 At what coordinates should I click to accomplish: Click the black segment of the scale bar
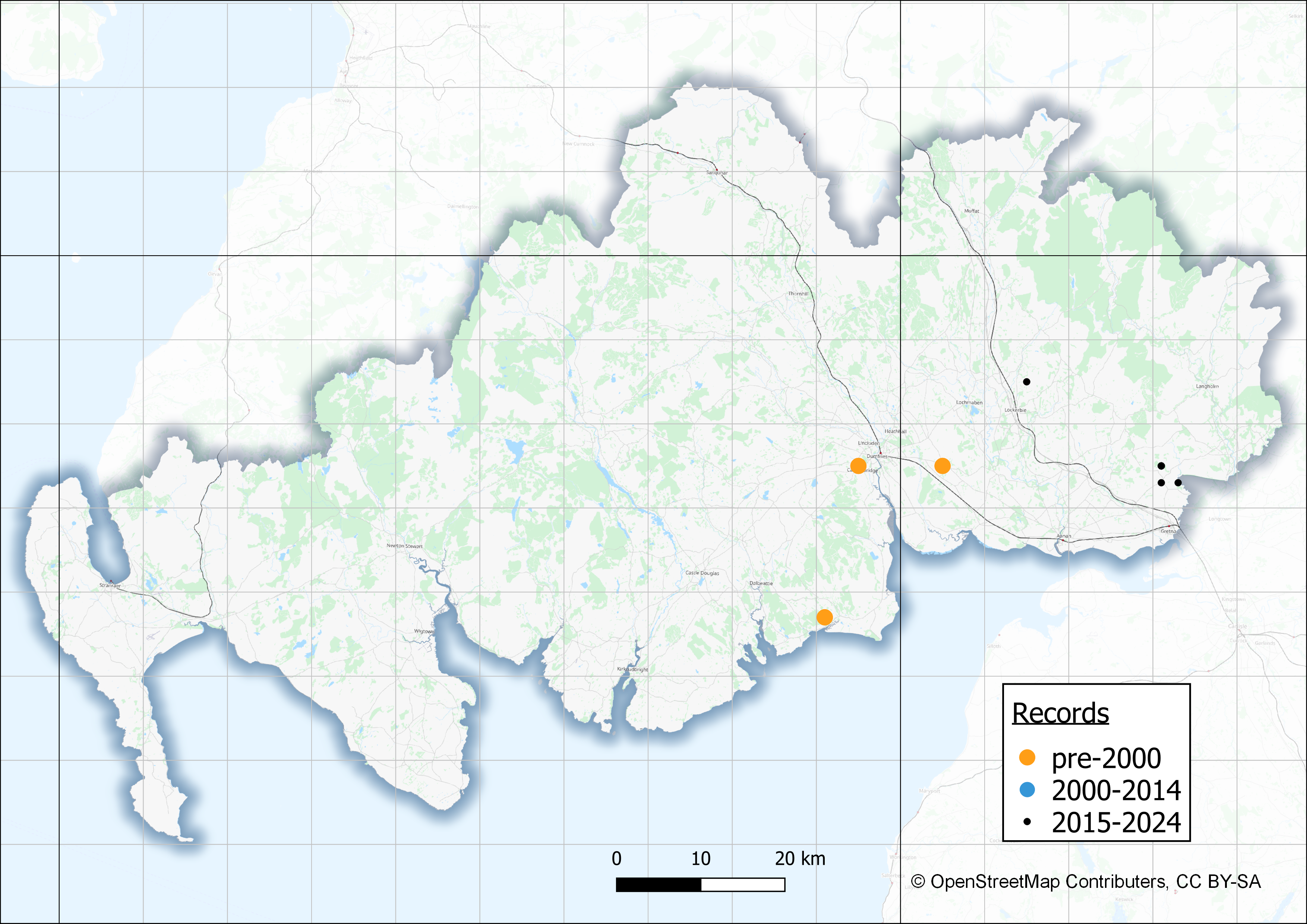point(658,885)
